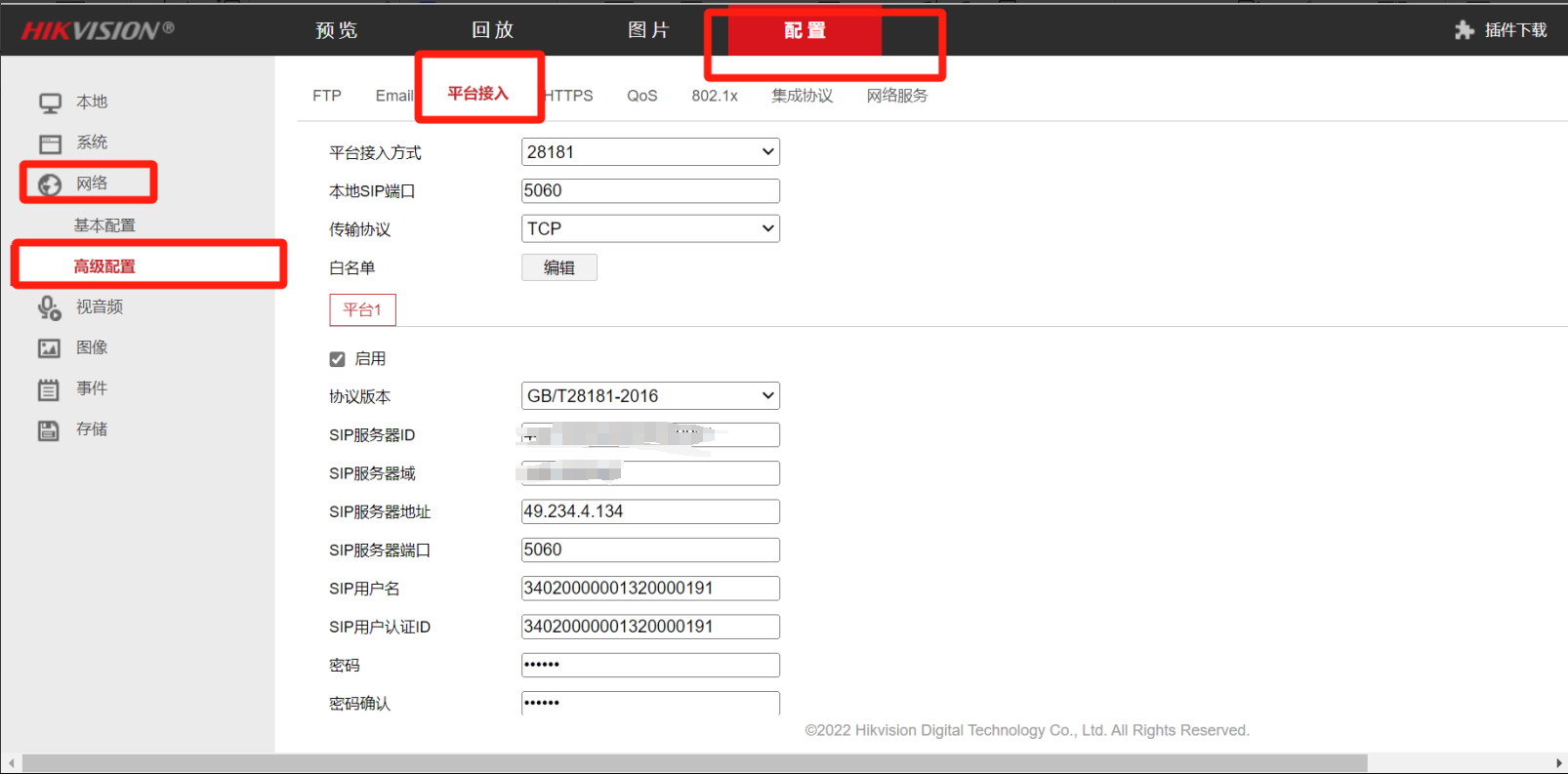The height and width of the screenshot is (774, 1568).
Task: Click the 本地SIP端口 input field
Action: 650,190
